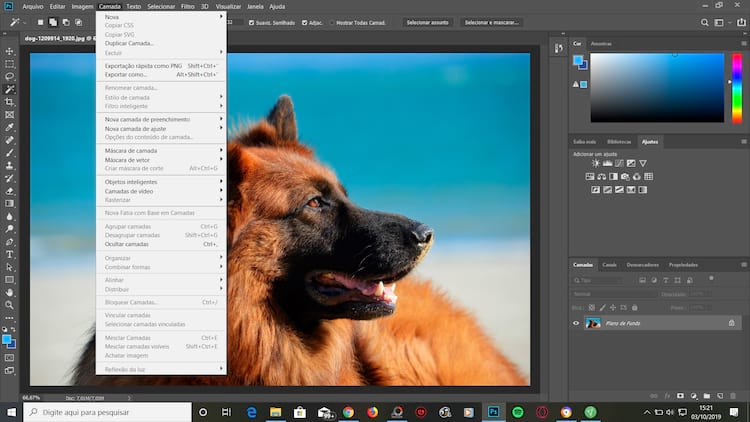The height and width of the screenshot is (422, 750).
Task: Expand Máscara de camada submenu
Action: 161,150
